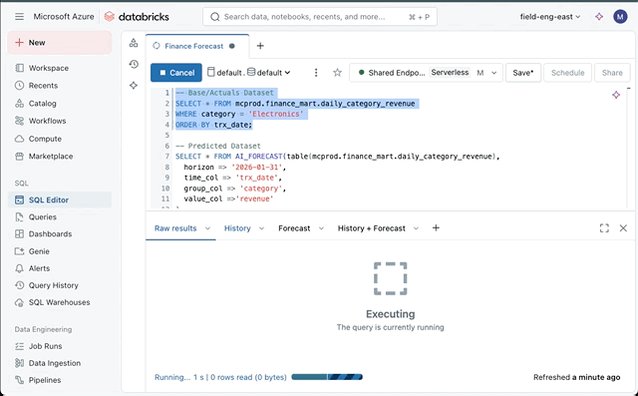This screenshot has height=396, width=638.
Task: Click the Marketplace icon
Action: (x=19, y=156)
